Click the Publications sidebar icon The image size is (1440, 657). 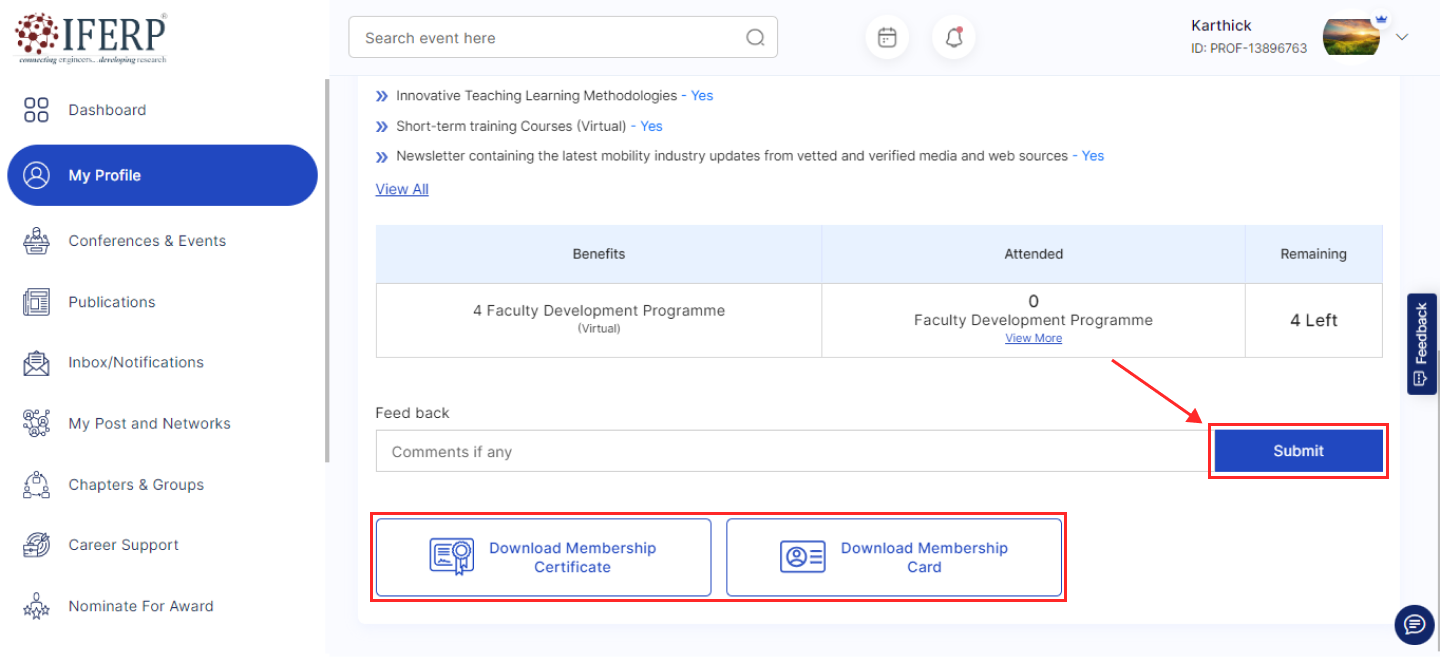[36, 302]
